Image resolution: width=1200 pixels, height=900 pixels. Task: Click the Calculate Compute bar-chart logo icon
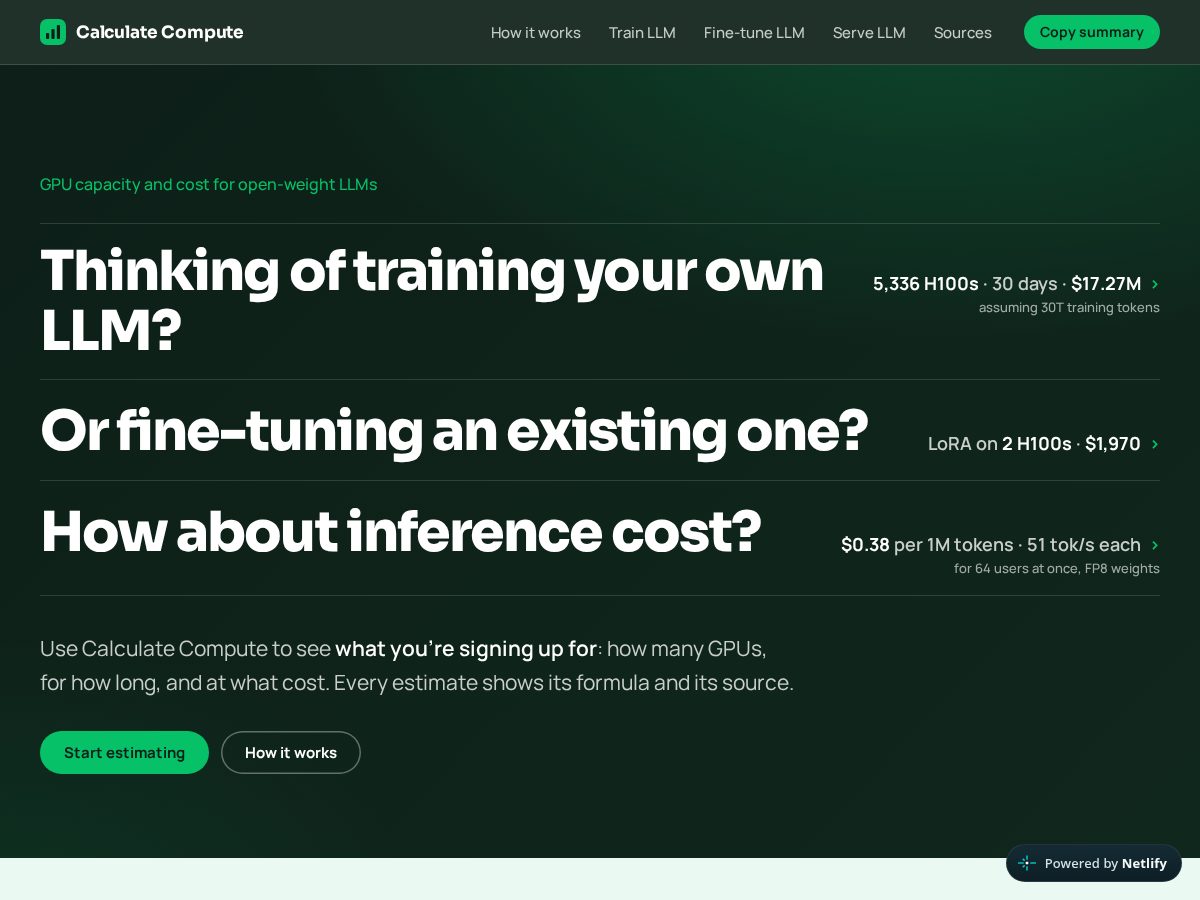click(53, 32)
